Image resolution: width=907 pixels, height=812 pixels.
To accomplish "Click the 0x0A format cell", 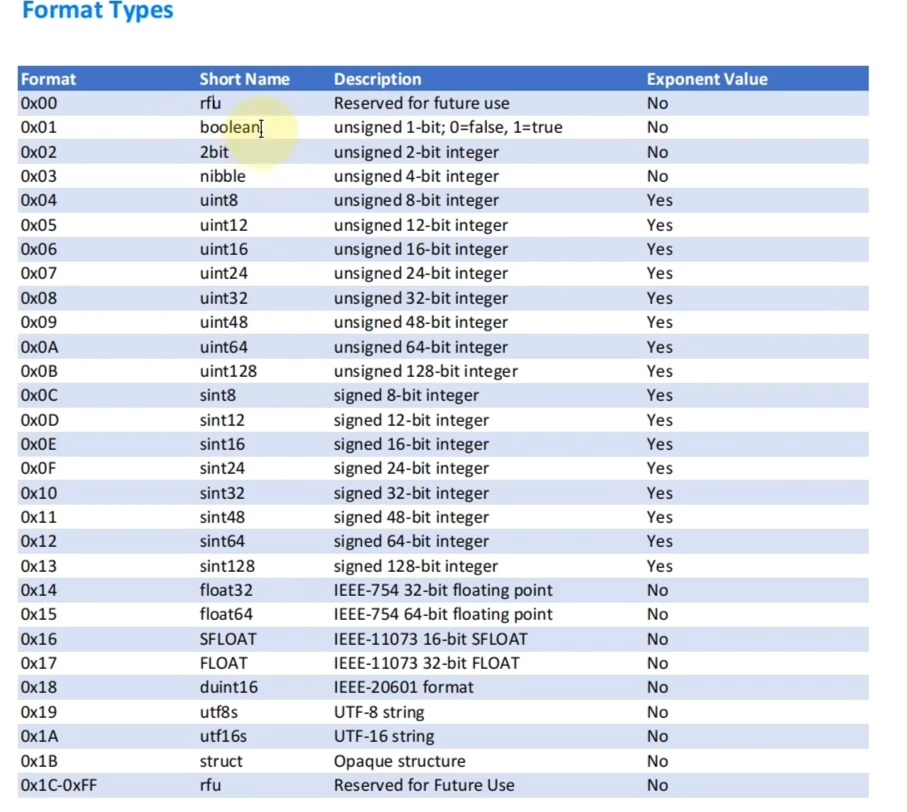I will pyautogui.click(x=39, y=347).
